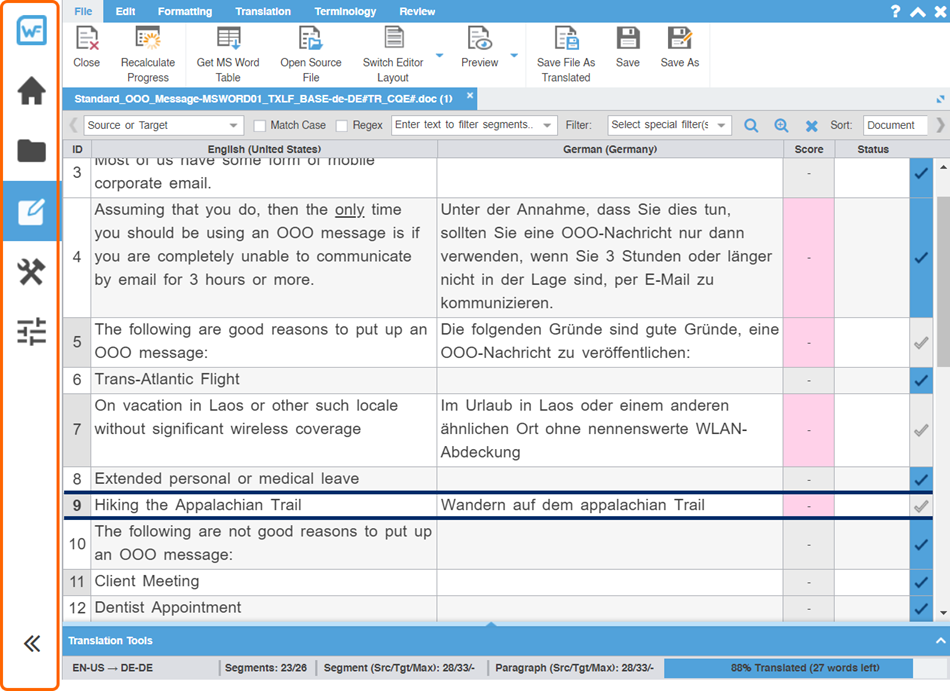
Task: Enable the Regex checkbox
Action: coord(340,126)
